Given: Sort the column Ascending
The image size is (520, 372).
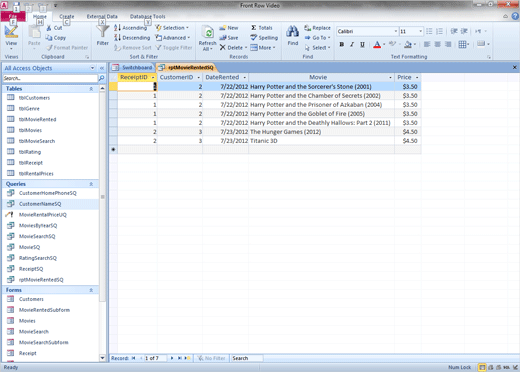Looking at the screenshot, I should click(x=130, y=28).
